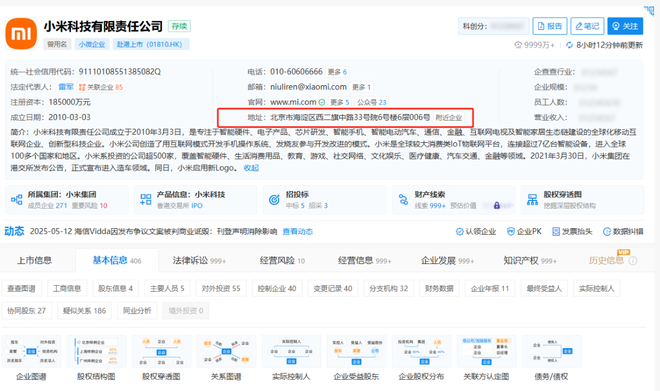This screenshot has height=391, width=660.
Task: Open the 关联方认定图 thumbnail
Action: click(x=487, y=351)
